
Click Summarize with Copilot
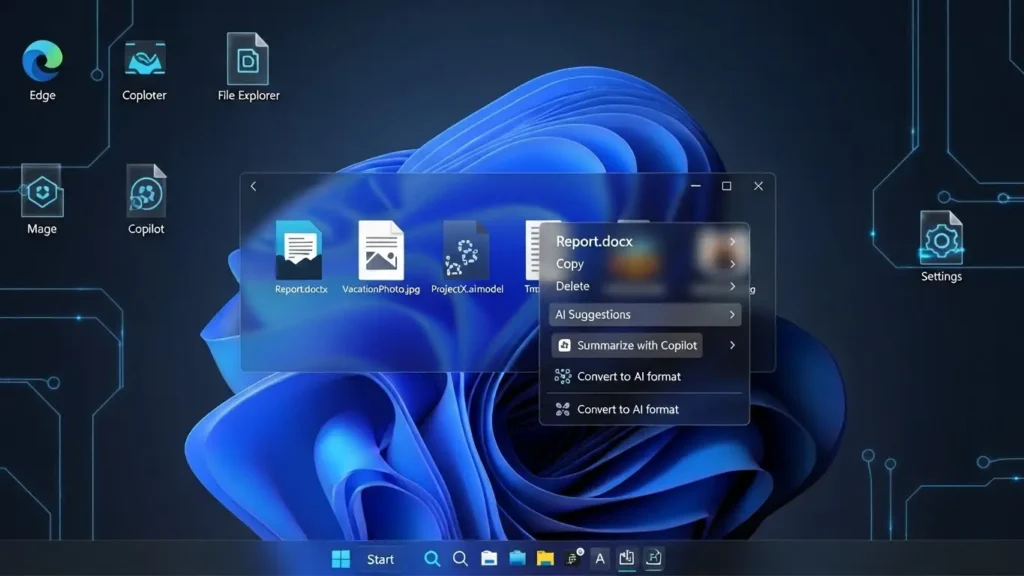(x=627, y=345)
